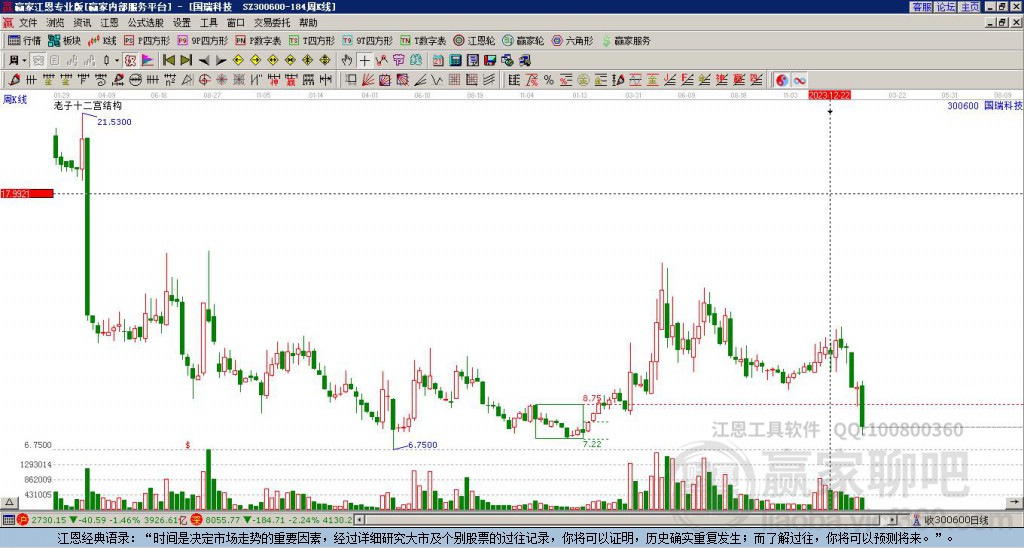
Task: Click the yin-yang taiji icon
Action: (781, 80)
